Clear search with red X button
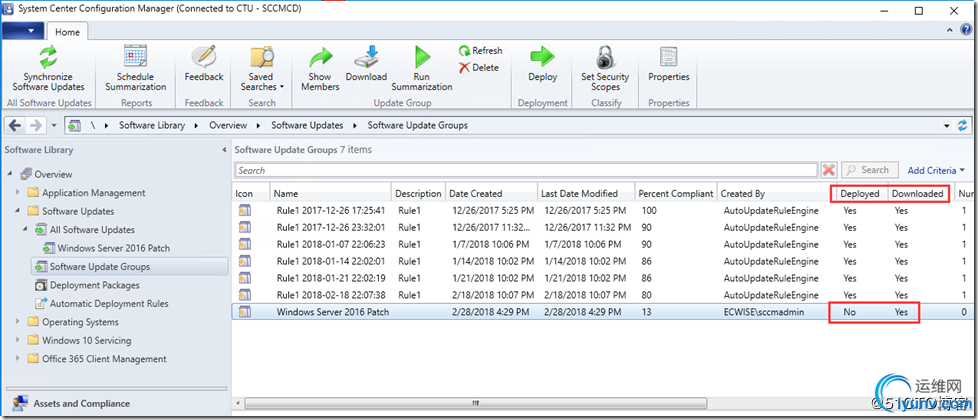Image resolution: width=978 pixels, height=420 pixels. (x=829, y=170)
